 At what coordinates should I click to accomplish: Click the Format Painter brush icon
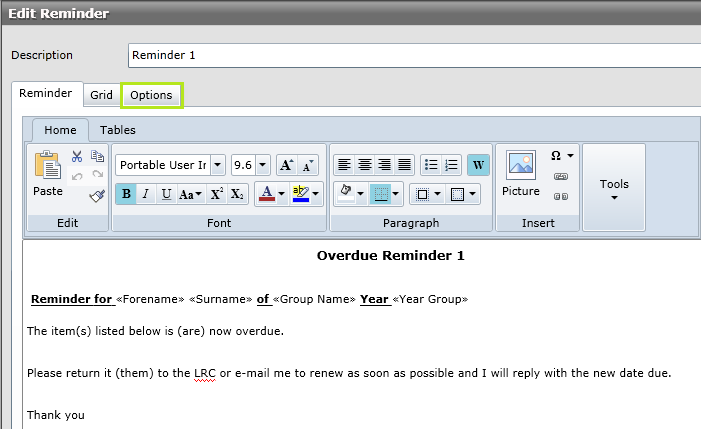(97, 195)
